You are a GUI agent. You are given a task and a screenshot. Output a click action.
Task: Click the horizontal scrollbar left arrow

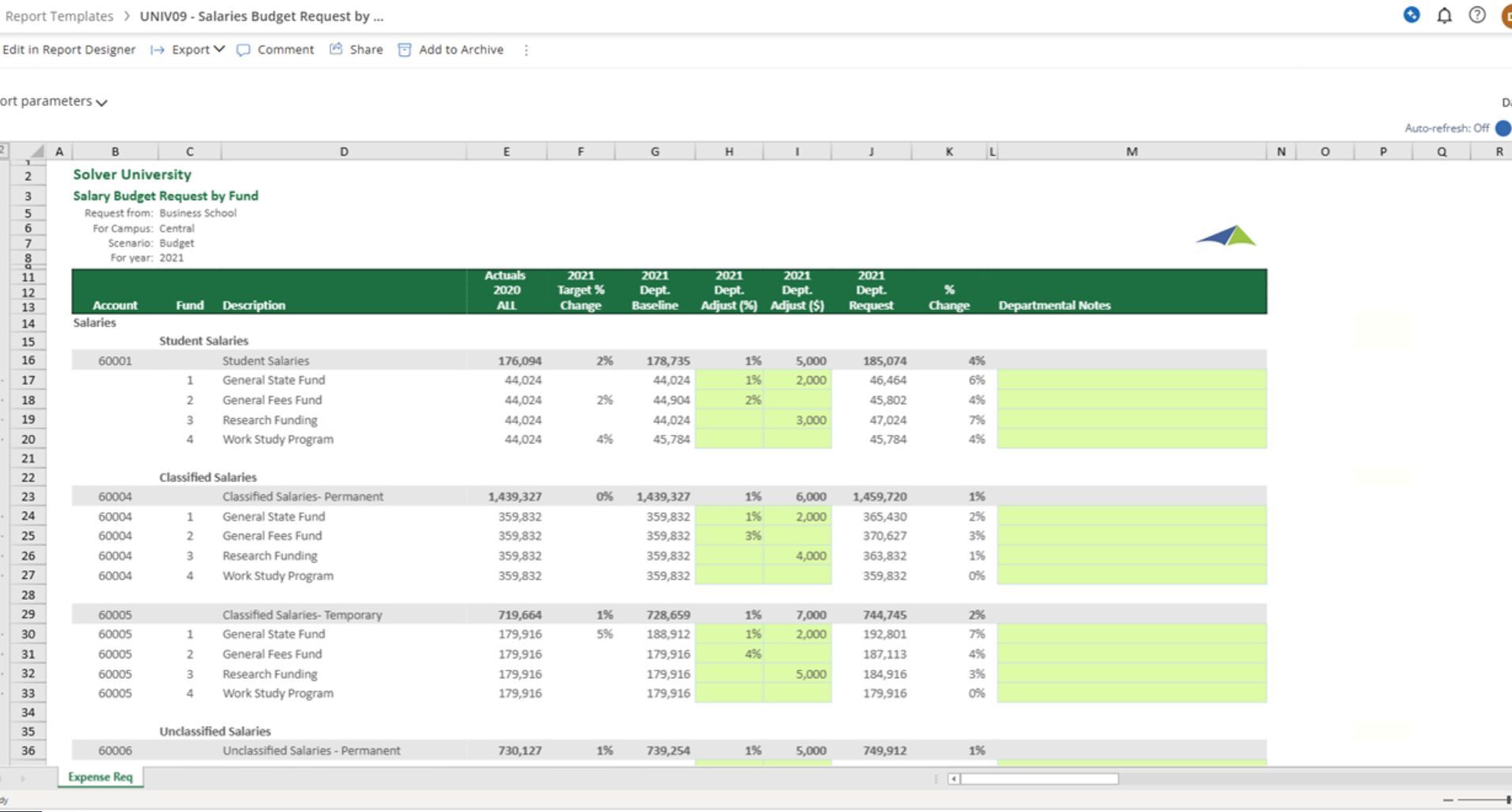[954, 779]
